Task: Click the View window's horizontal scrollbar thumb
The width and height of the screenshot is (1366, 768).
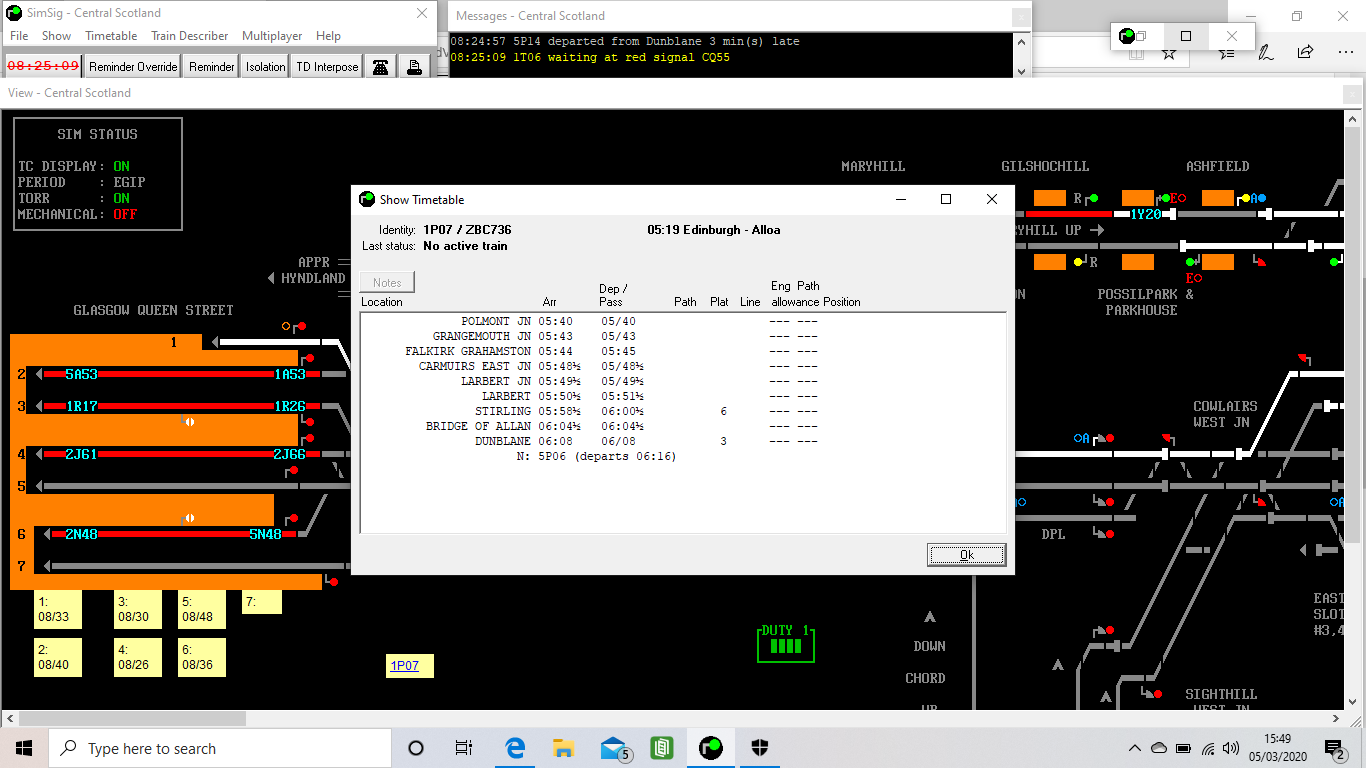Action: click(x=132, y=718)
